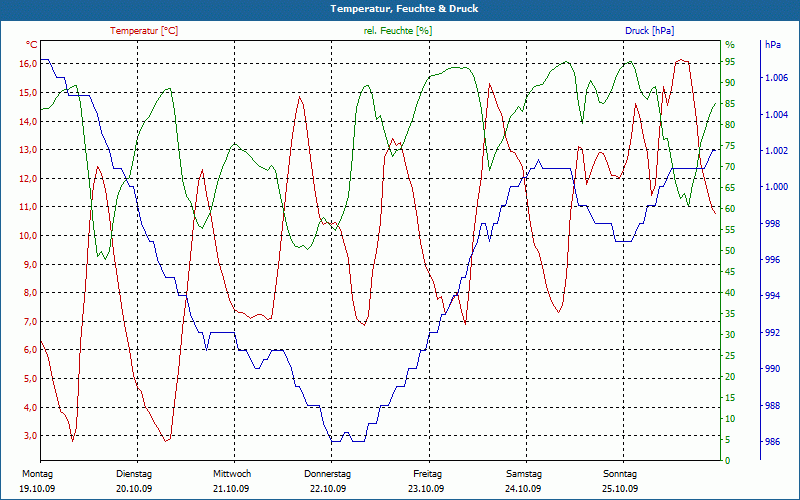The height and width of the screenshot is (500, 800).
Task: Click the '%' unit label on the humidity axis
Action: [730, 45]
